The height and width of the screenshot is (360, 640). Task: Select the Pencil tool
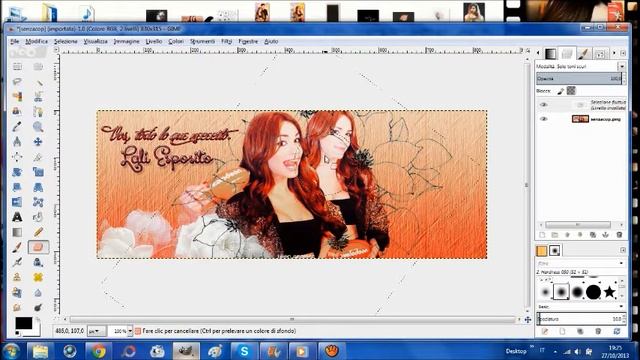(x=38, y=232)
